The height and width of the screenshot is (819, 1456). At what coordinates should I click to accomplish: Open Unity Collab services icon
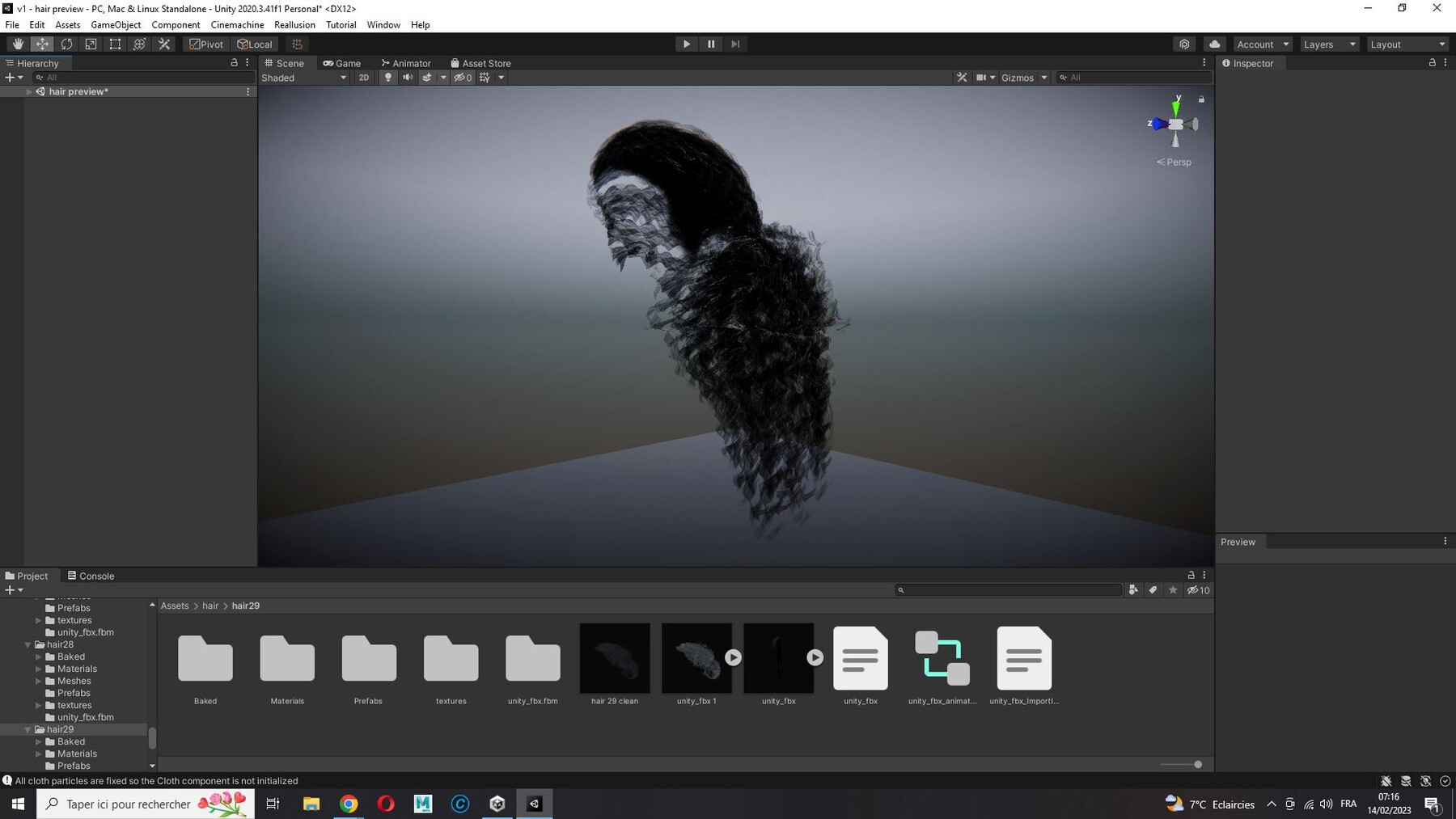pos(1184,44)
